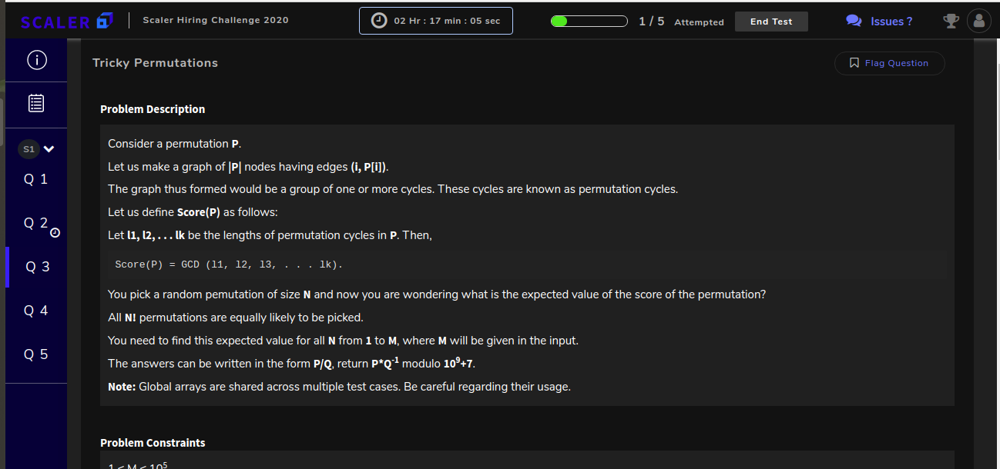Click the bookmark icon in Flag Question

tap(855, 63)
